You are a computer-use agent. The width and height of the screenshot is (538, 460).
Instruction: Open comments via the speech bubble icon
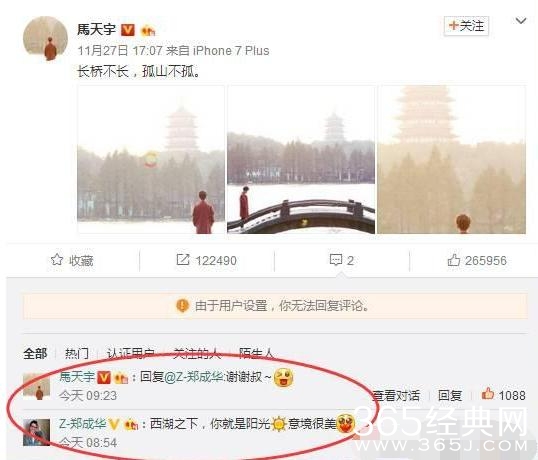[336, 260]
